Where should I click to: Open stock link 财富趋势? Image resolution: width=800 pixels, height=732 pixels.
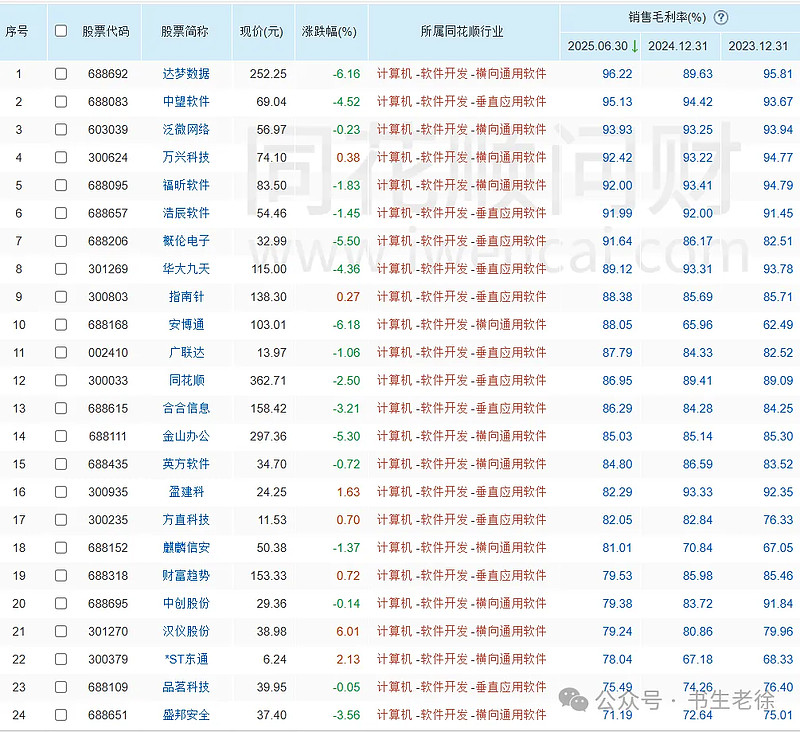pos(186,575)
